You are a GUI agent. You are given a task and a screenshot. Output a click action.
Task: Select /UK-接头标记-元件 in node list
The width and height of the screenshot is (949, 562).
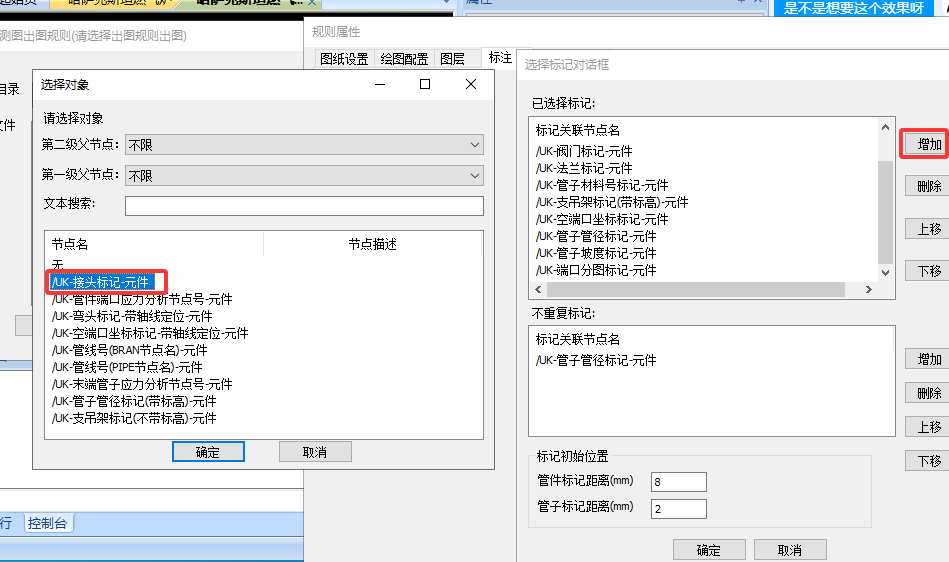tap(100, 282)
